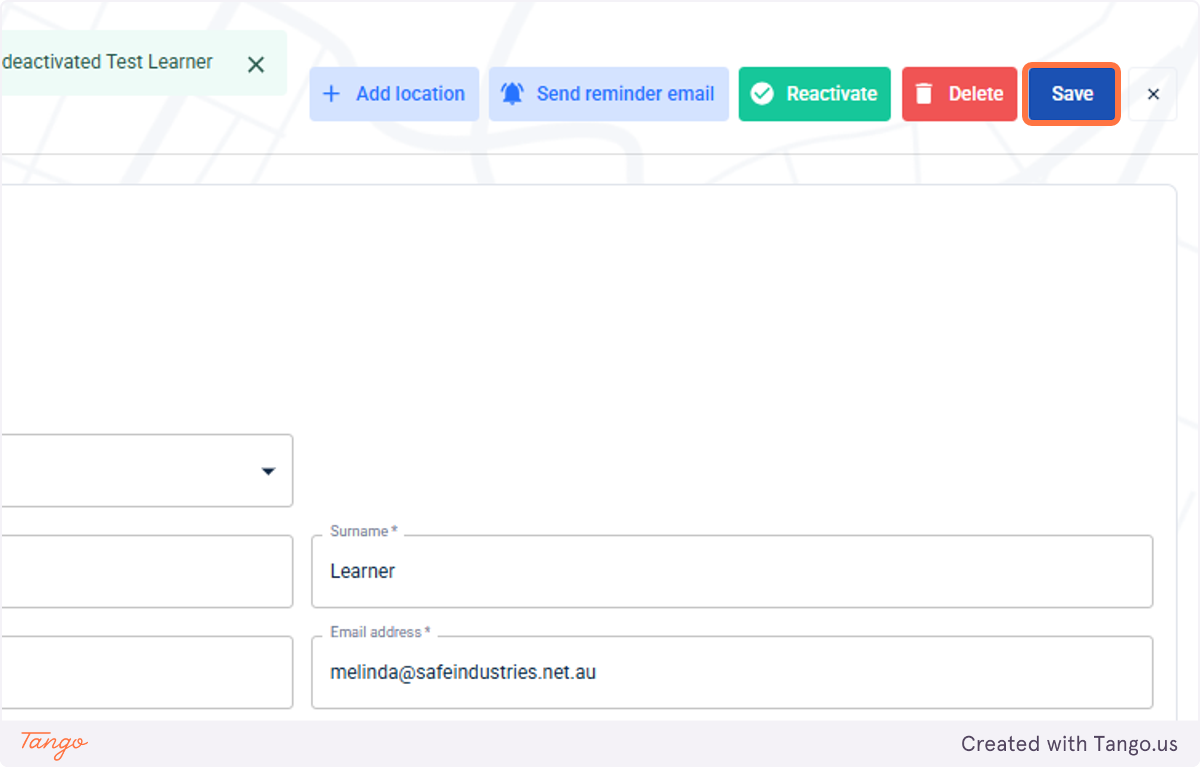Reactivate the learner account

tap(815, 94)
